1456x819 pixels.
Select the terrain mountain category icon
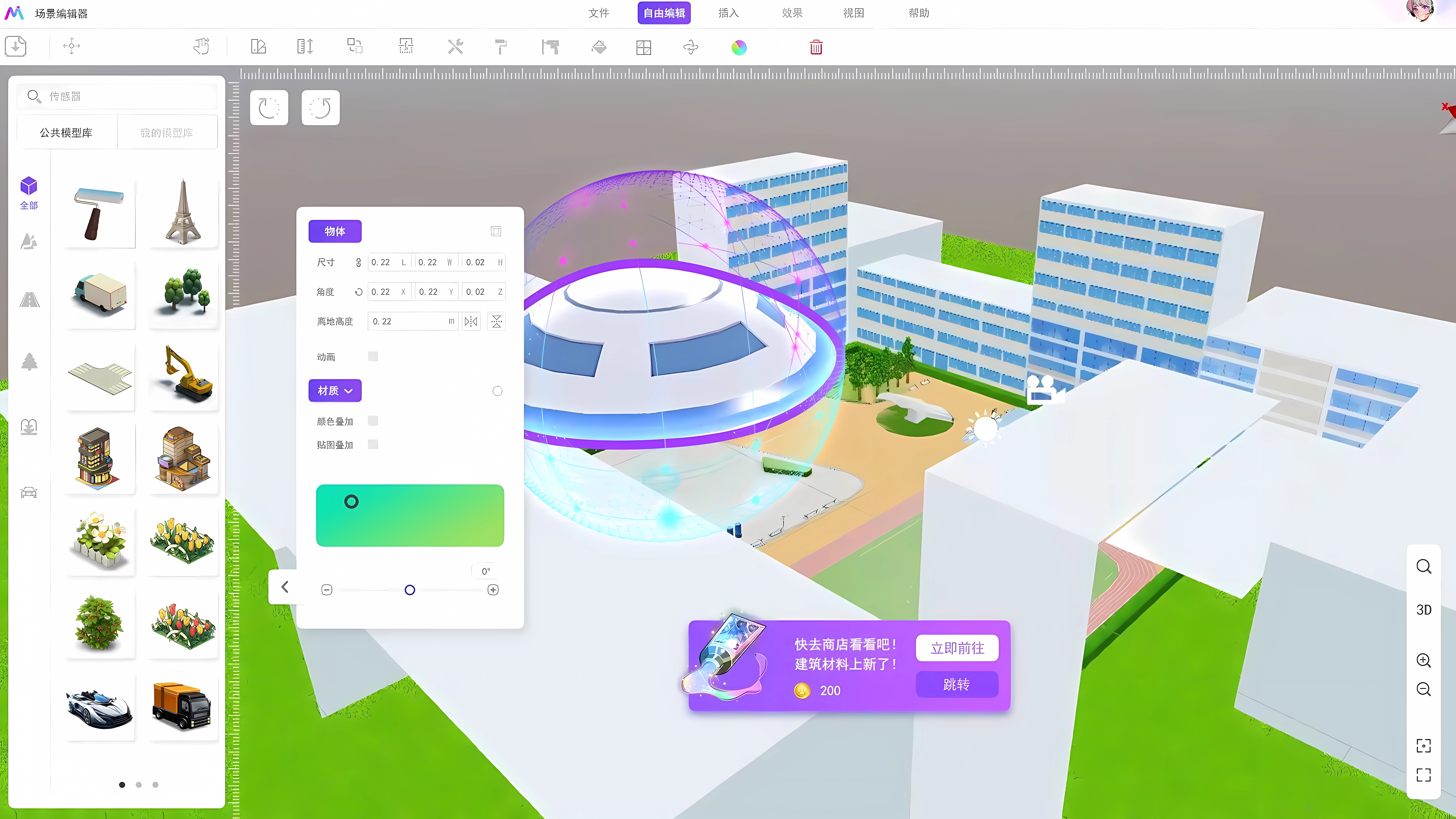point(29,241)
